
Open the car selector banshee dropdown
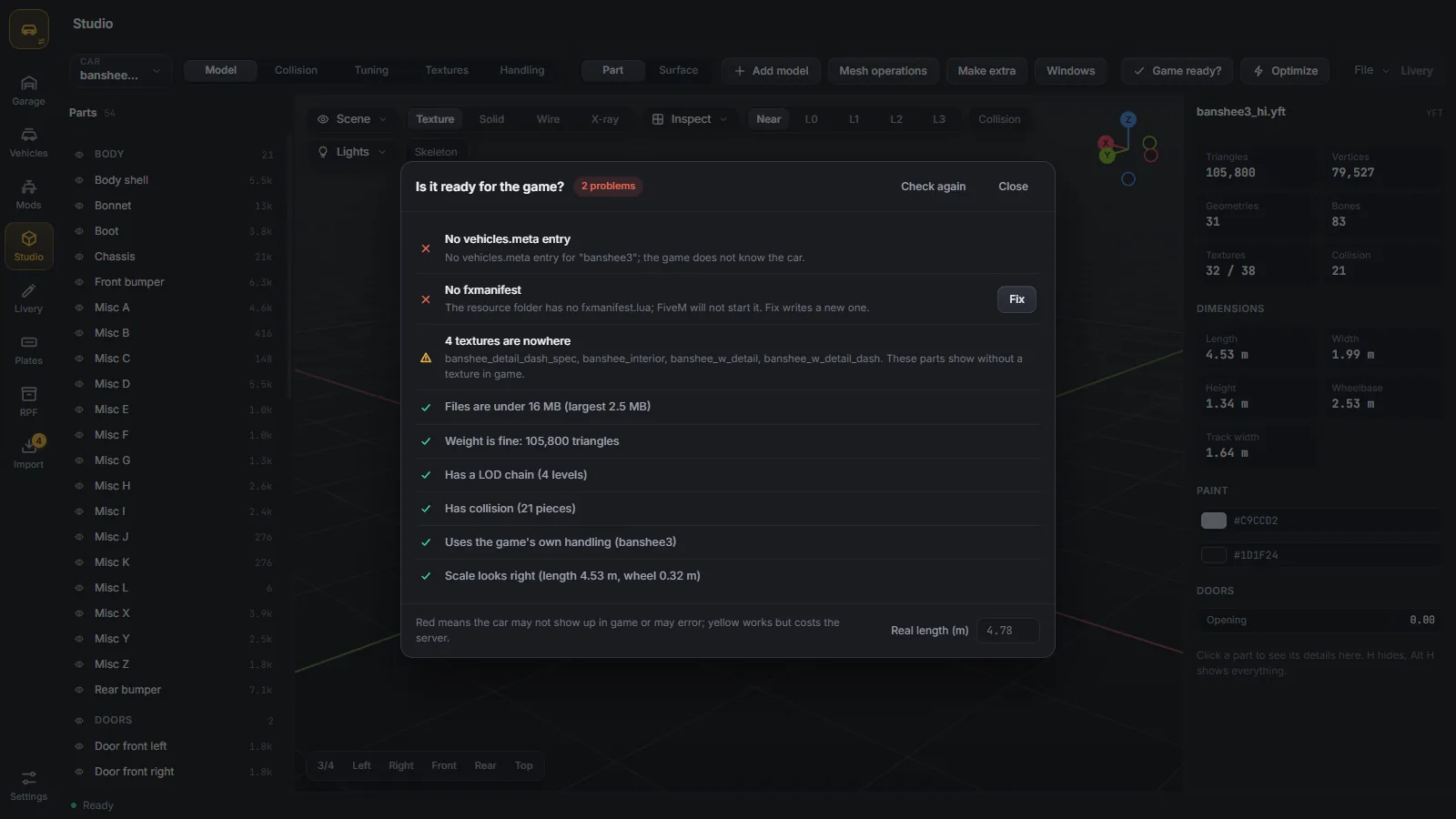click(x=120, y=70)
